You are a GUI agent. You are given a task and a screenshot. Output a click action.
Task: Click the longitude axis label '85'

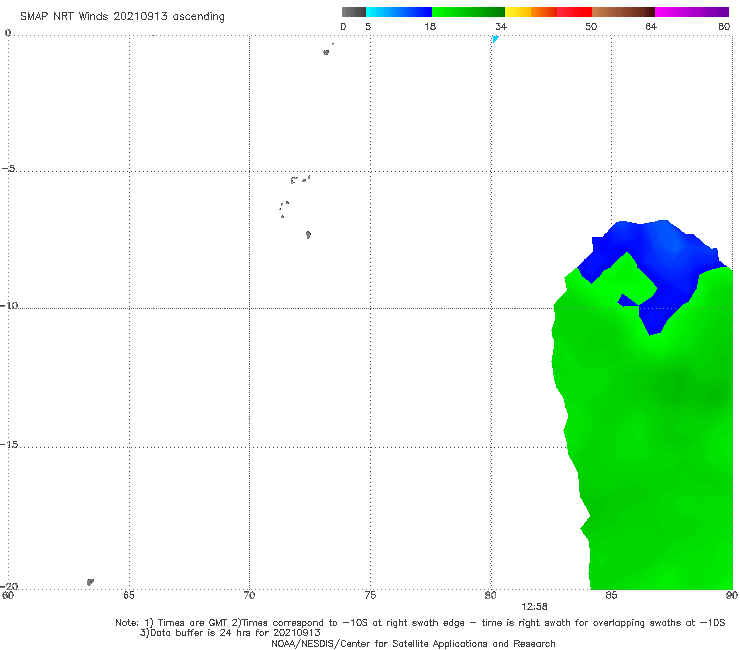tap(611, 595)
